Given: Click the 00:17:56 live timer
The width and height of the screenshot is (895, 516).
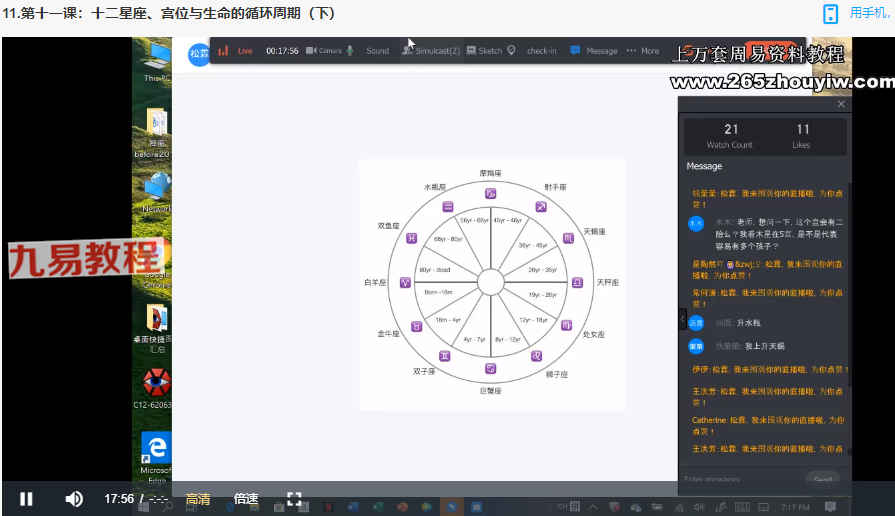Looking at the screenshot, I should tap(282, 51).
